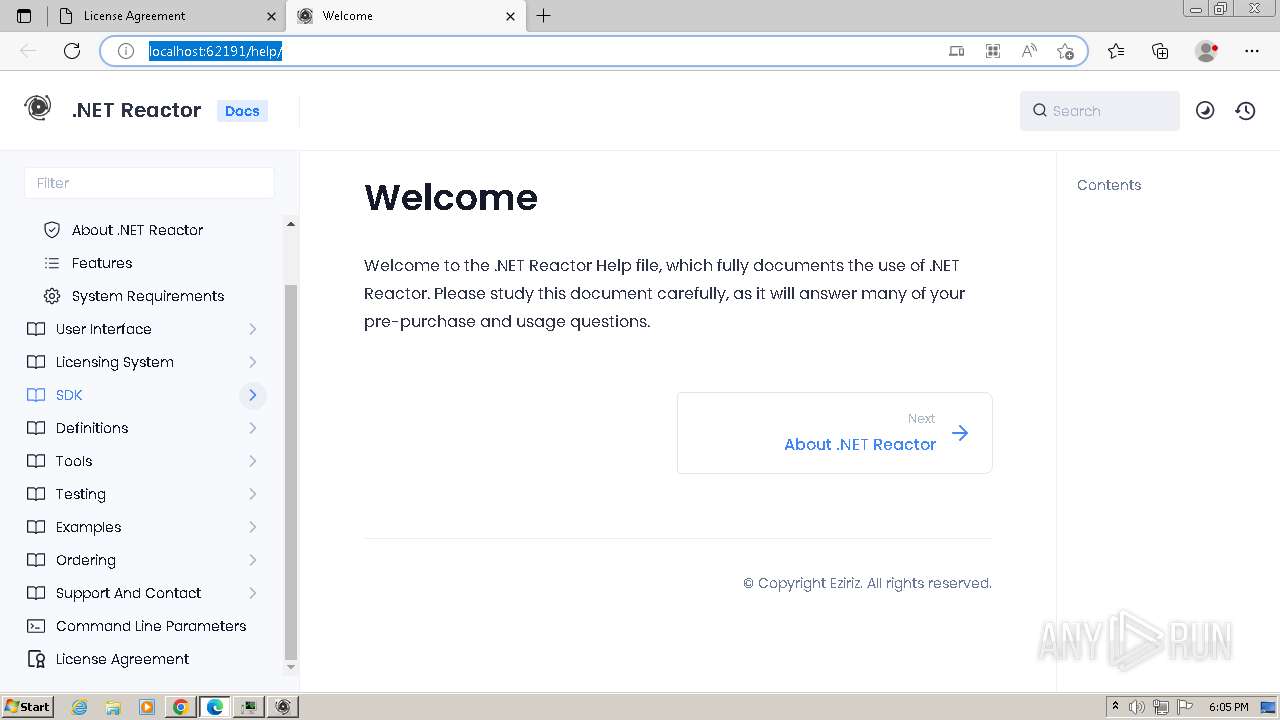Toggle dark mode theme icon

(x=1205, y=111)
